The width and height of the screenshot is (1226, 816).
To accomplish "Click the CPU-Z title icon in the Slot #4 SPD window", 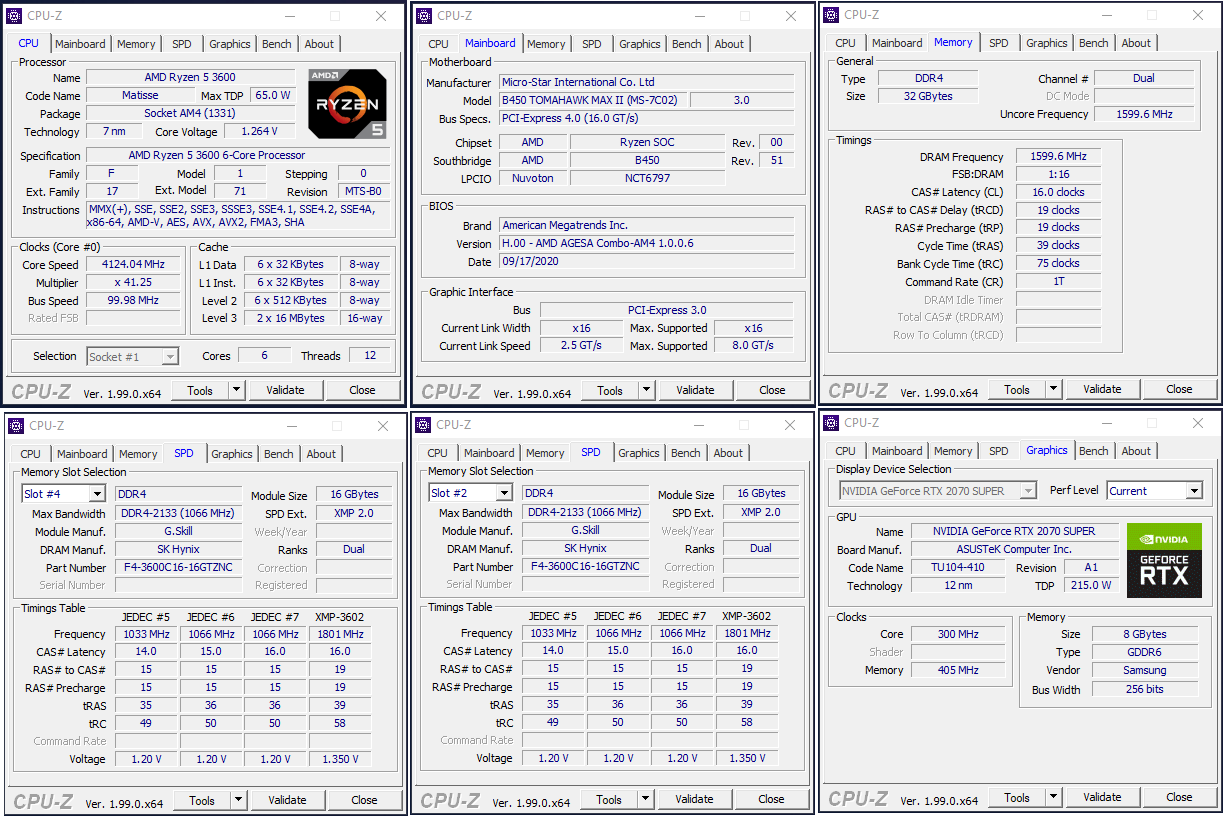I will 15,426.
